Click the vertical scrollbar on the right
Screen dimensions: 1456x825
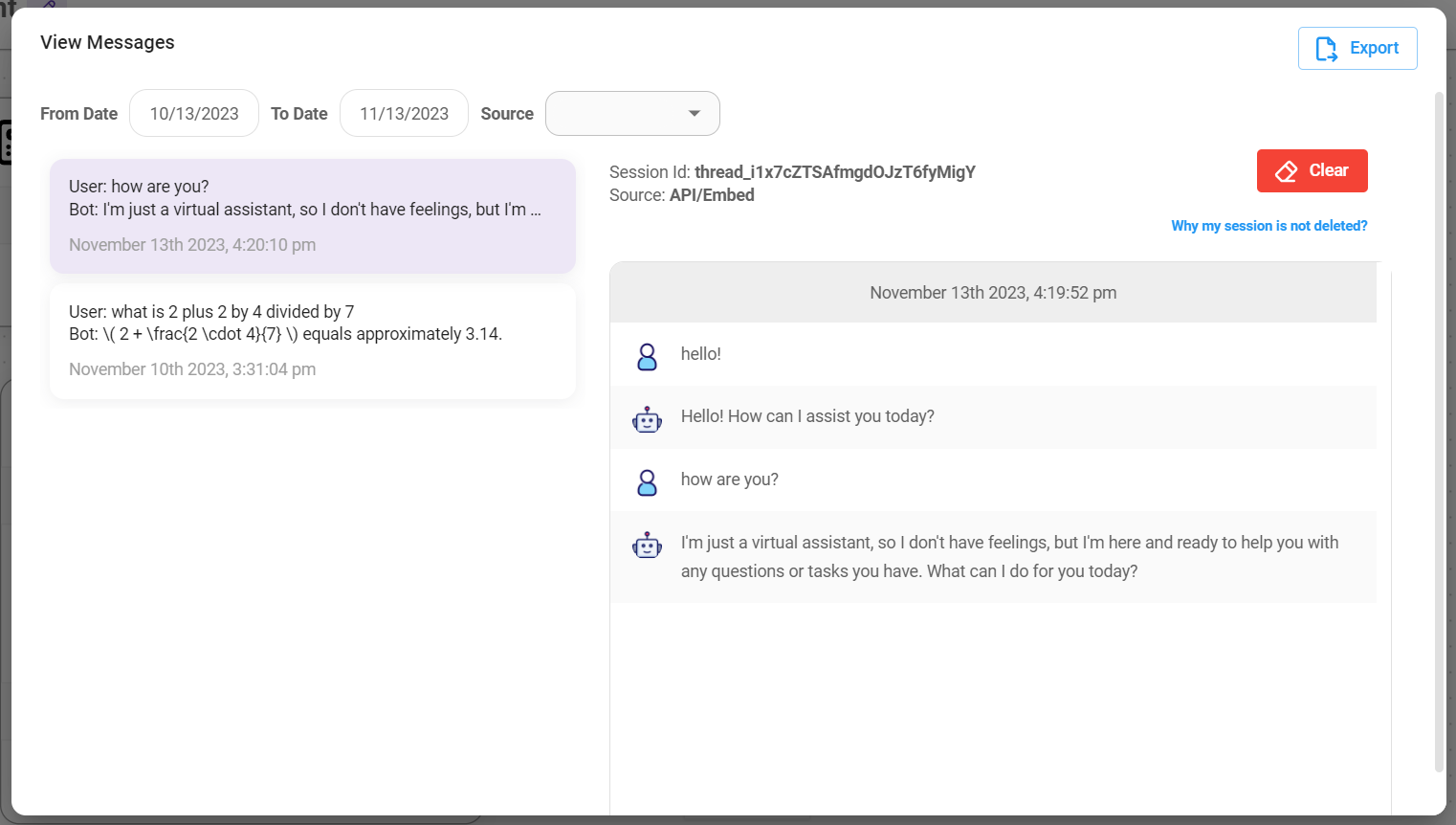pyautogui.click(x=1439, y=431)
